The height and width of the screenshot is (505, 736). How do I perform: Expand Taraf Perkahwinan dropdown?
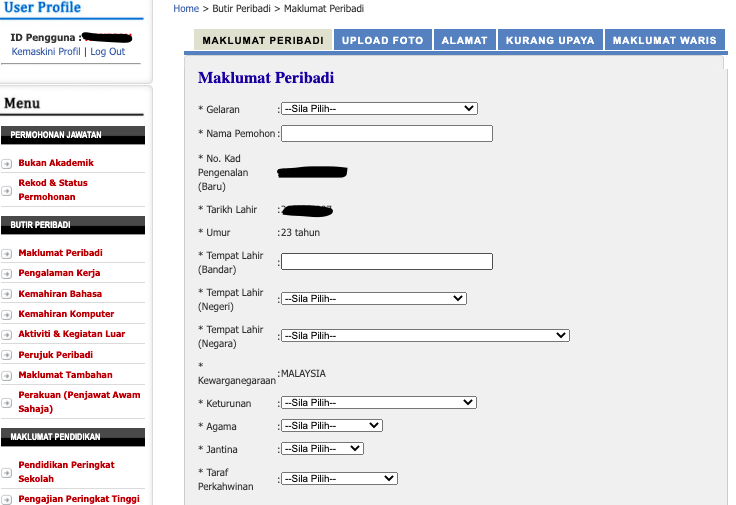coord(339,479)
